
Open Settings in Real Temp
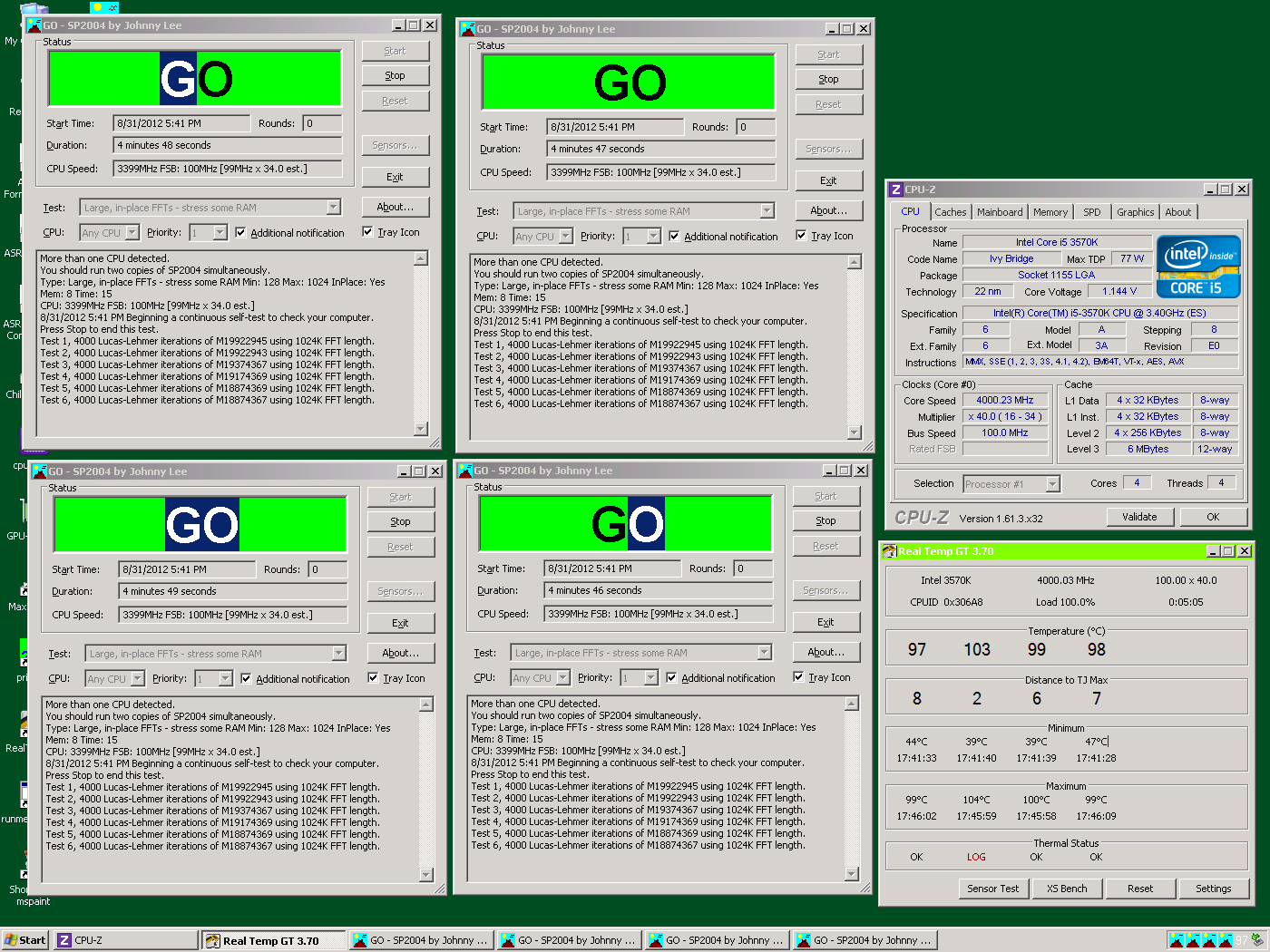tap(1214, 889)
